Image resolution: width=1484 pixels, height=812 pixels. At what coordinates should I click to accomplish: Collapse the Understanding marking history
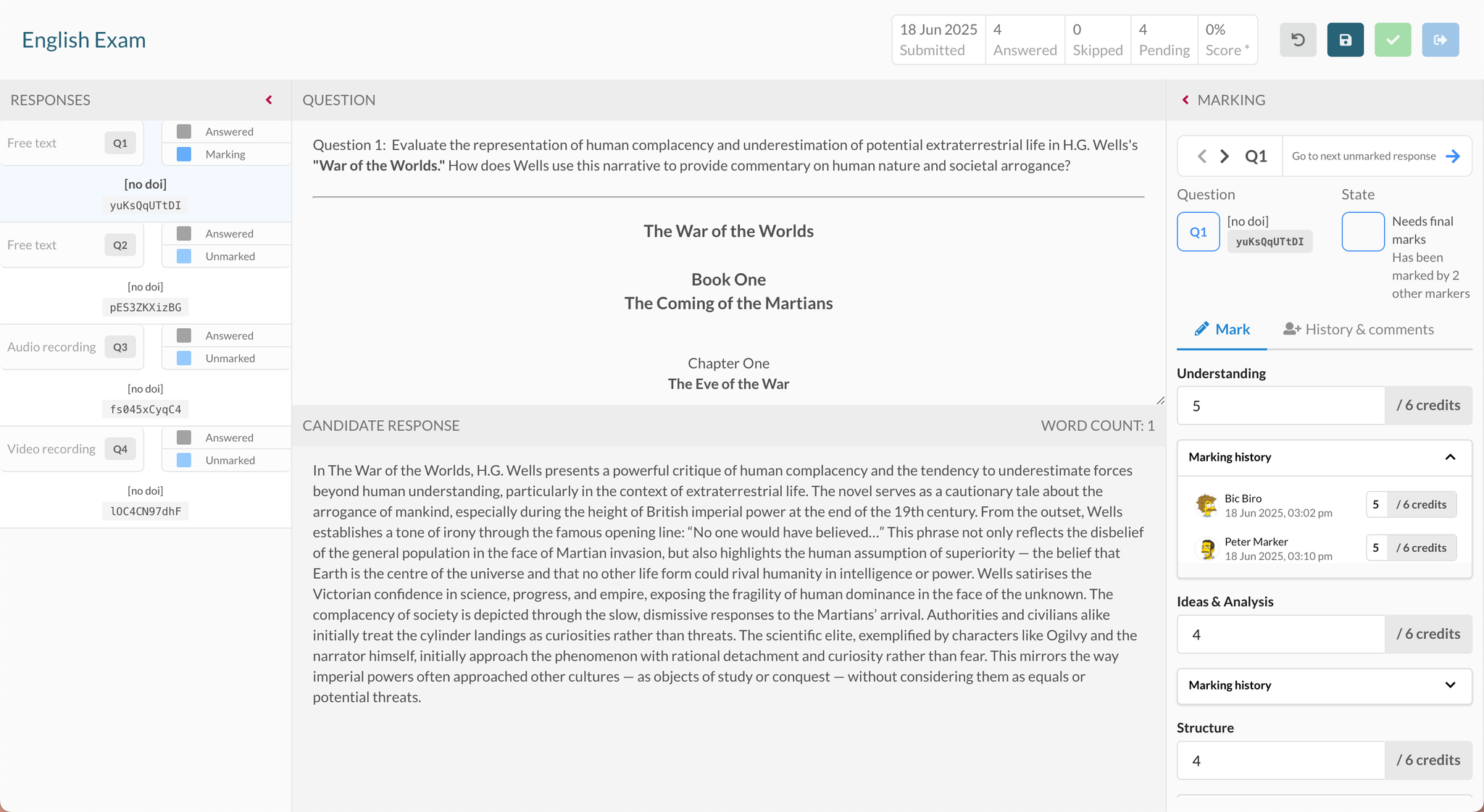1450,457
